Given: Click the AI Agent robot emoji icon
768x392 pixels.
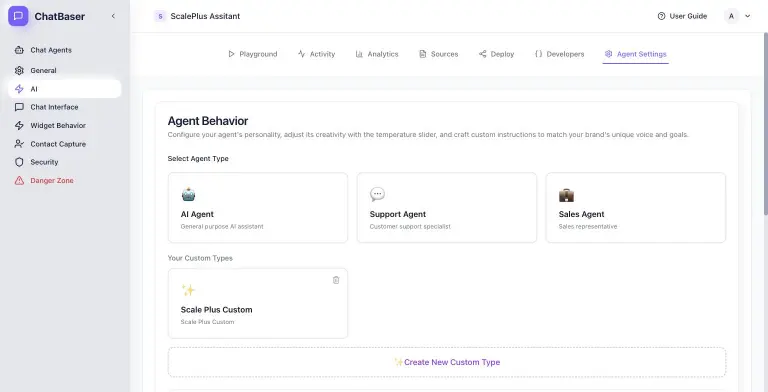Looking at the screenshot, I should click(x=189, y=195).
